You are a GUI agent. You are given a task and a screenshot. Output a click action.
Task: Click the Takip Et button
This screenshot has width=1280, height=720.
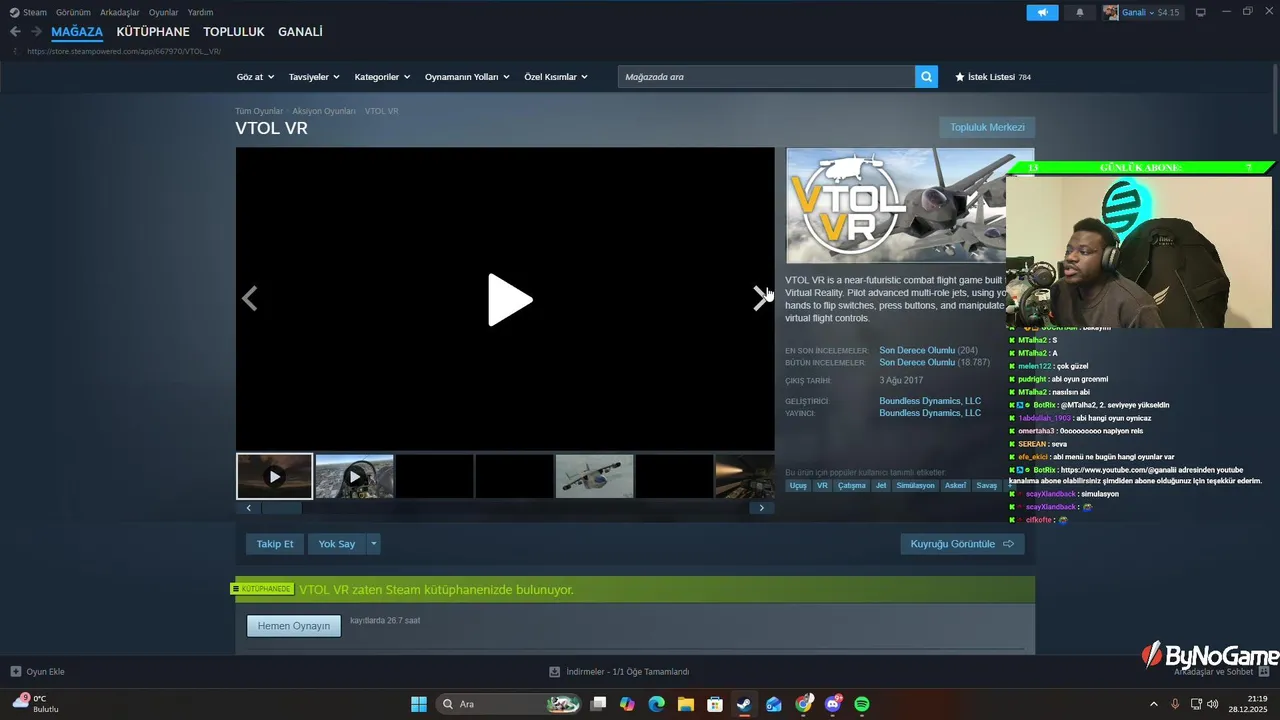(275, 544)
